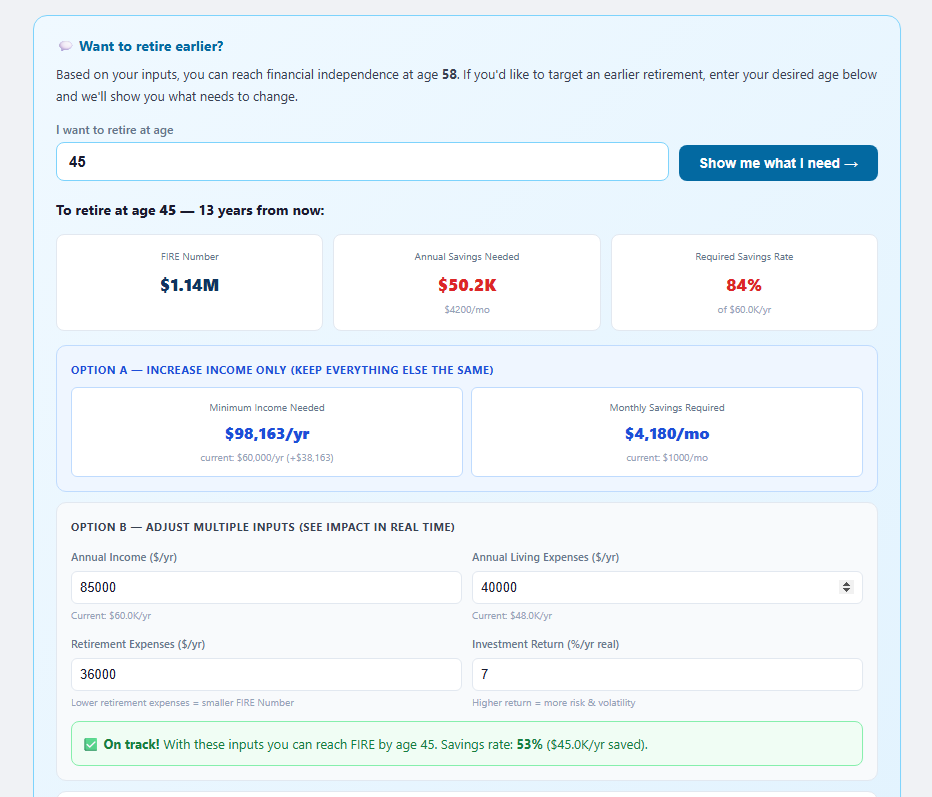Click the I want to retire at age label
This screenshot has width=932, height=797.
tap(115, 130)
